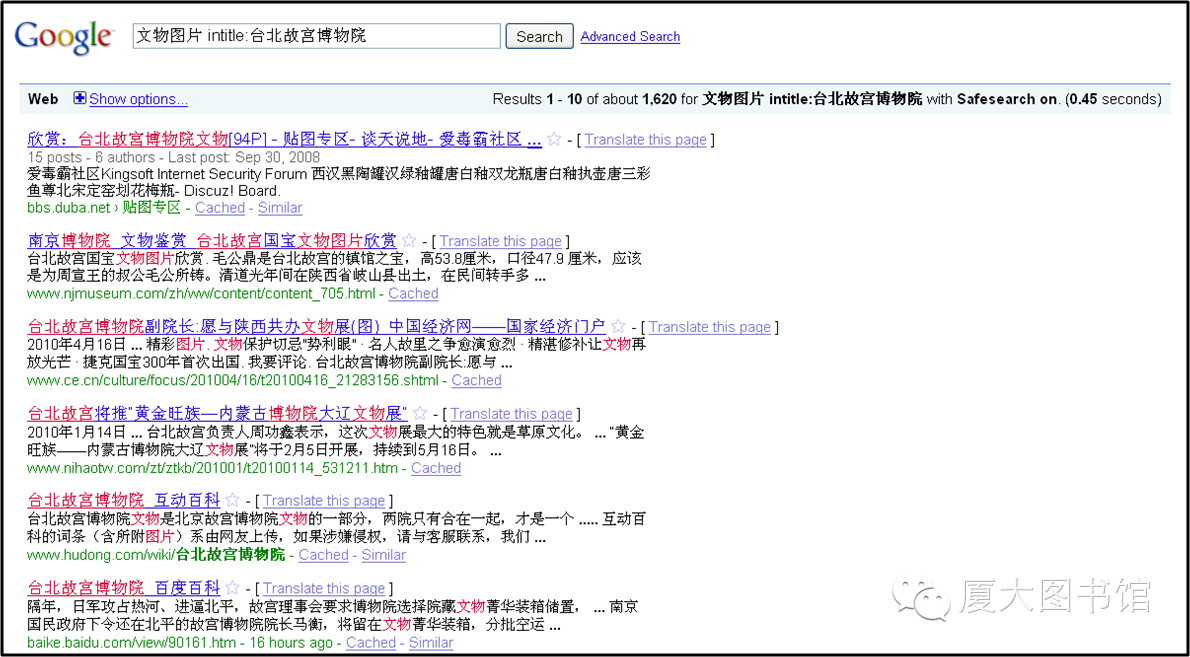Translate the 互动百科 result page
This screenshot has width=1190, height=657.
[x=324, y=501]
